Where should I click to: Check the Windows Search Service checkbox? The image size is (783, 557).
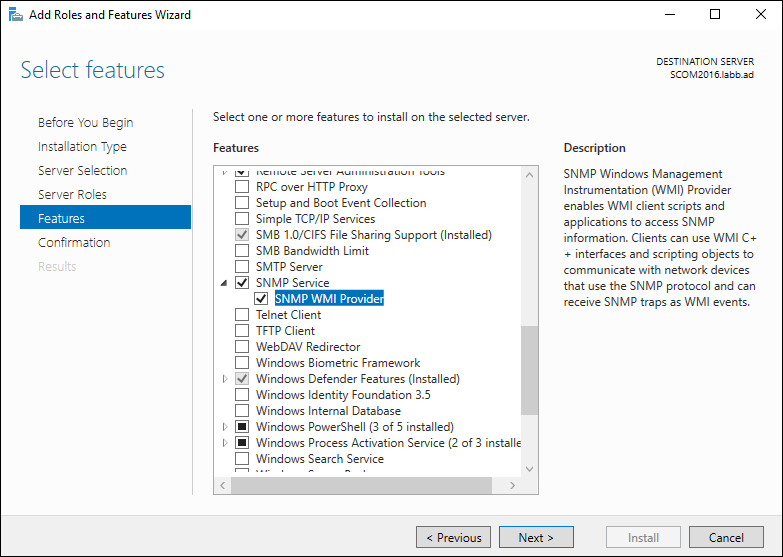pyautogui.click(x=242, y=459)
